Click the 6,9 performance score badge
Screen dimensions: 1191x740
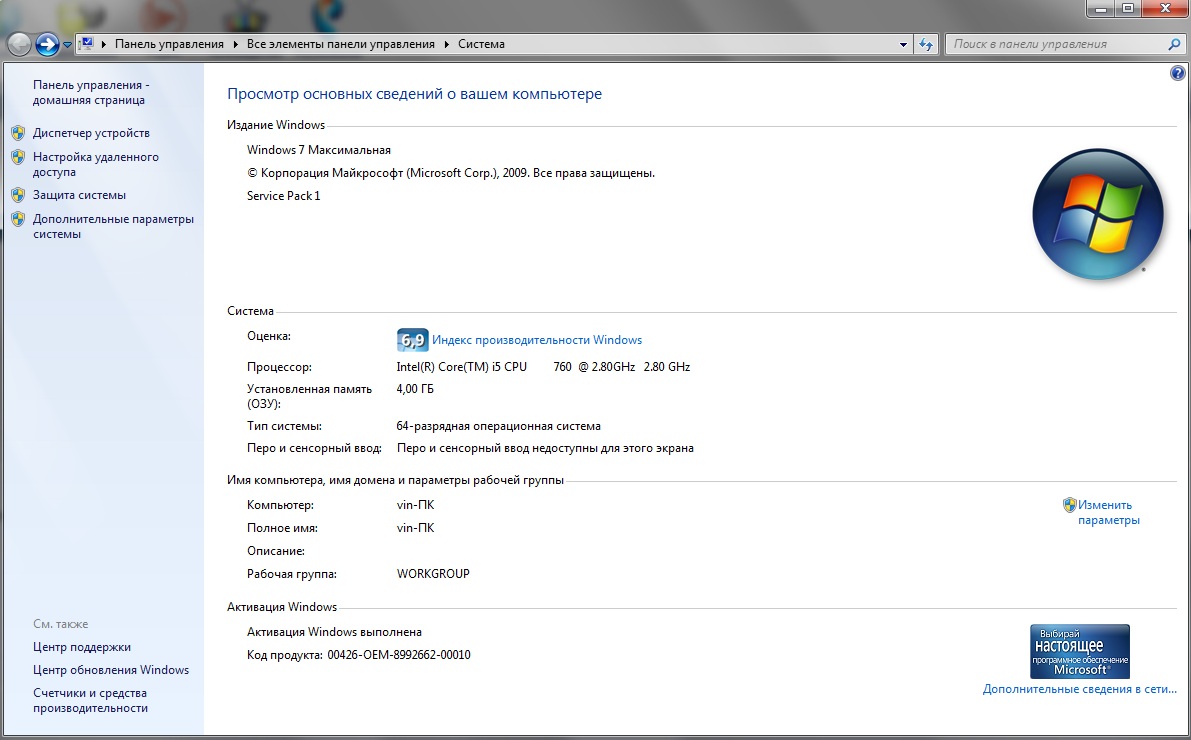(412, 340)
